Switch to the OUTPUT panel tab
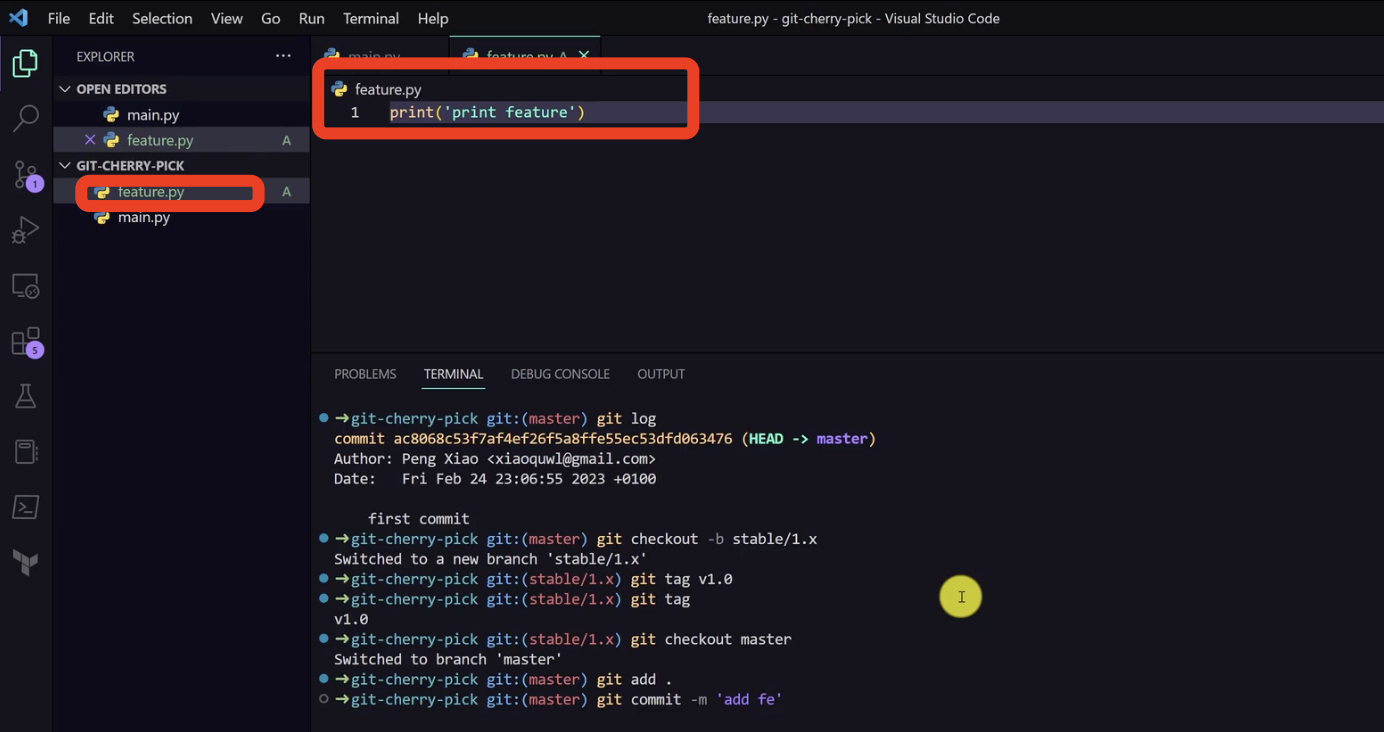Viewport: 1384px width, 732px height. pyautogui.click(x=661, y=374)
